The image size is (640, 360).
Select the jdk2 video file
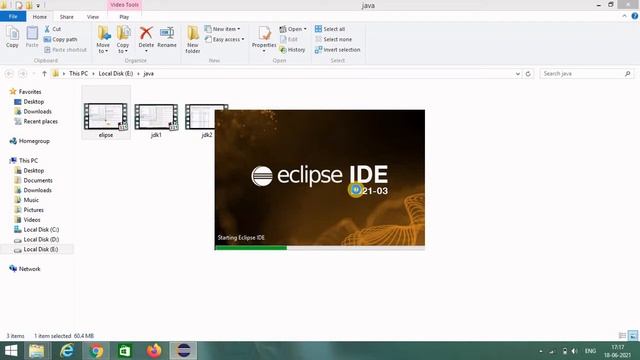[x=200, y=120]
